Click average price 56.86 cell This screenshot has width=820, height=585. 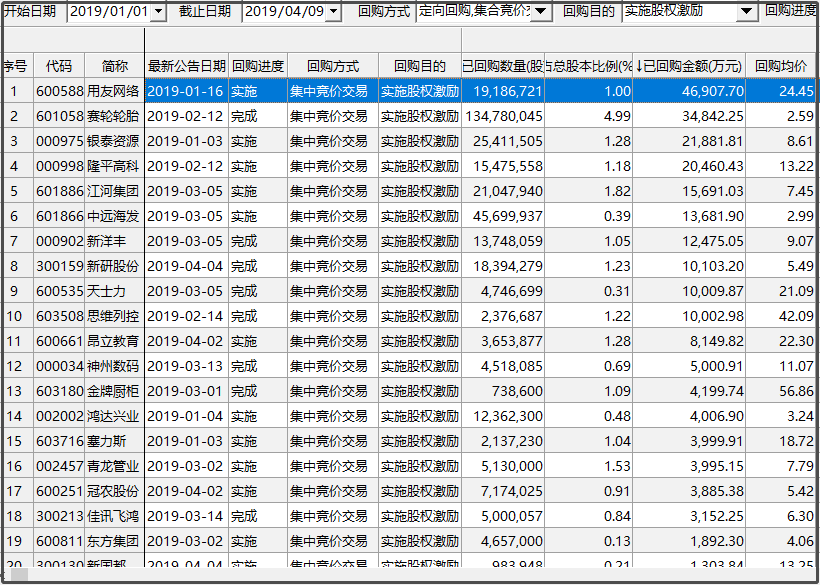(x=781, y=391)
